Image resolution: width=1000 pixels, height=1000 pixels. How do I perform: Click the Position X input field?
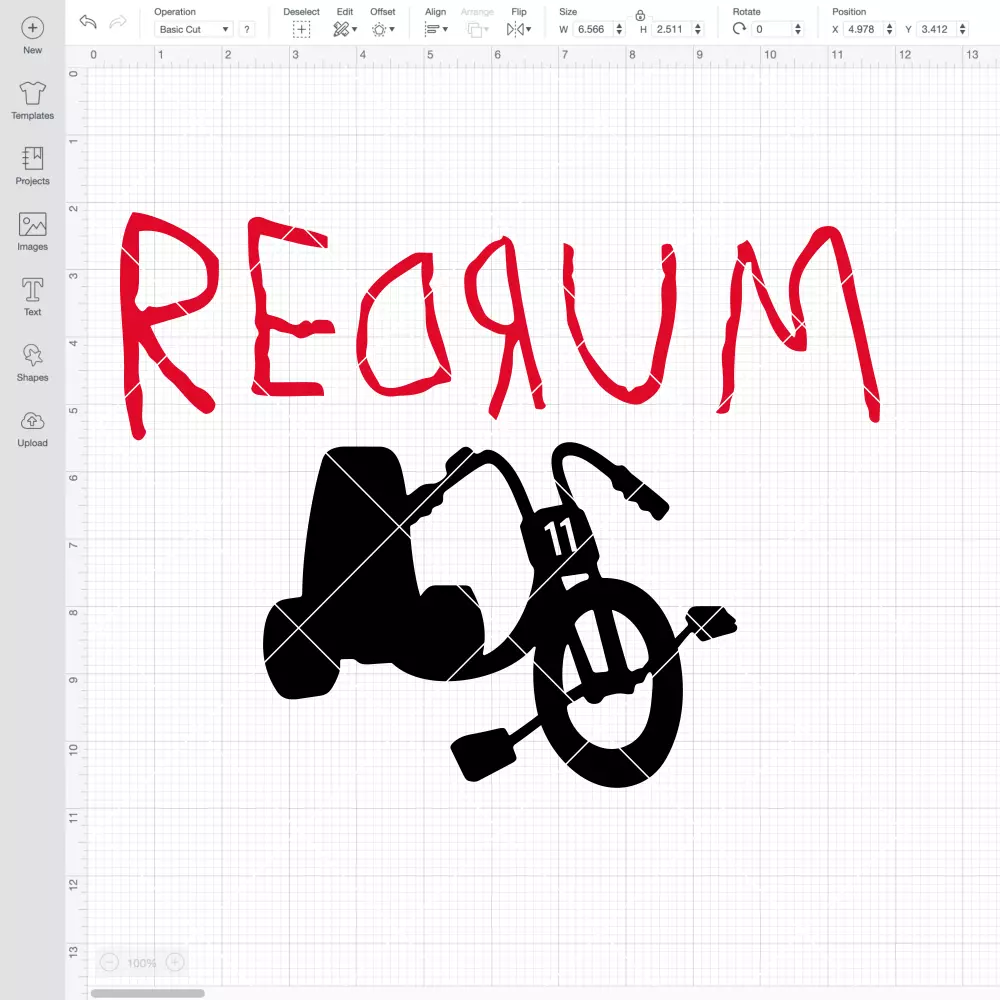pyautogui.click(x=864, y=29)
